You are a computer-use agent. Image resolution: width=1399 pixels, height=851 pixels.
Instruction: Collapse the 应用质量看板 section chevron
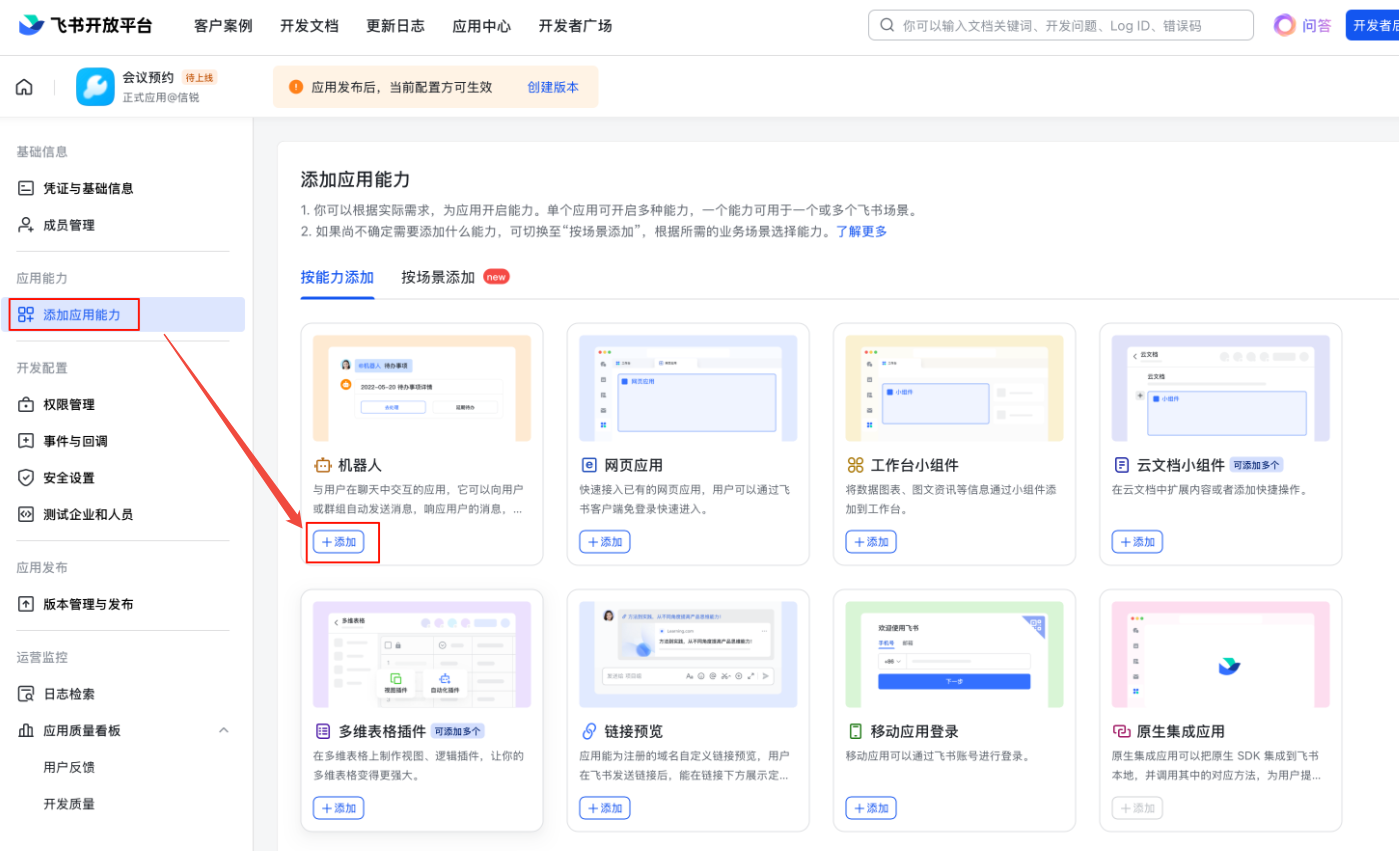click(223, 731)
